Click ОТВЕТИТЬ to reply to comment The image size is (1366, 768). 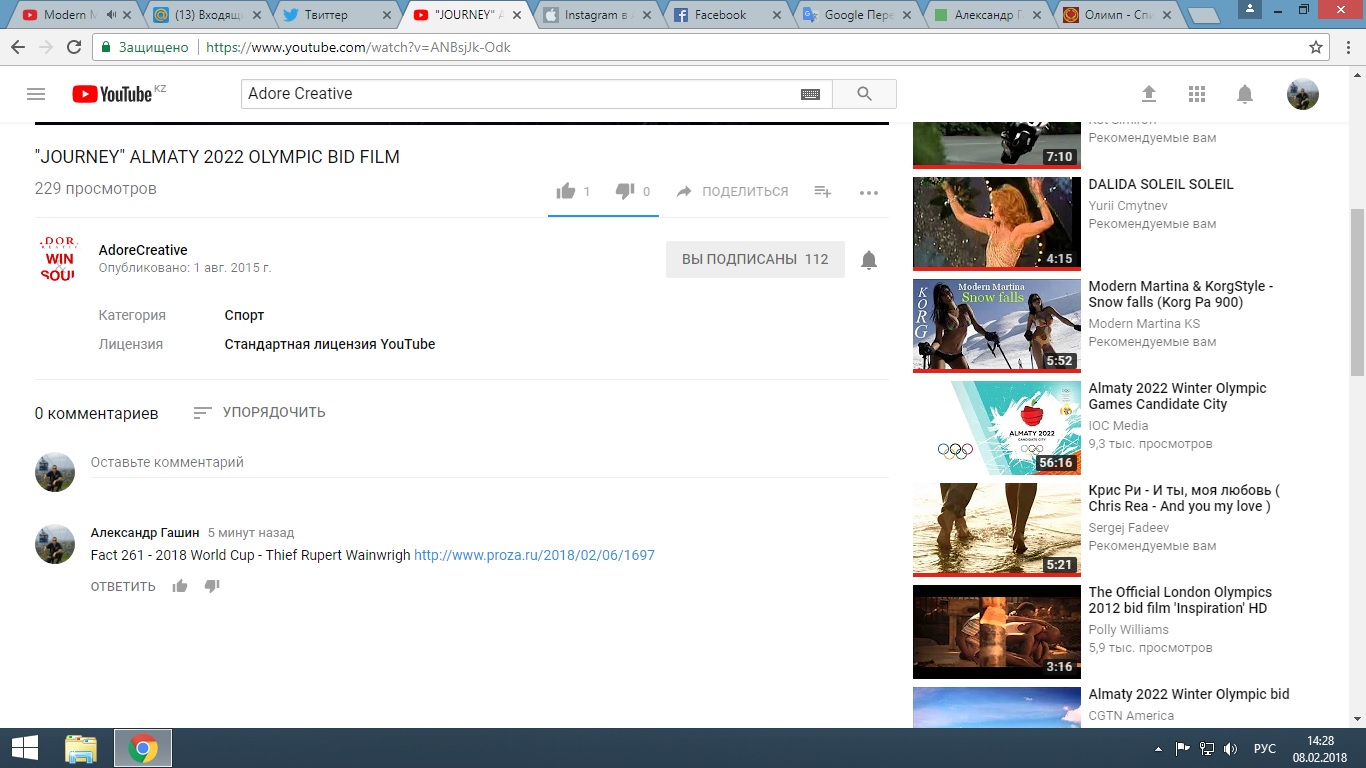tap(123, 586)
